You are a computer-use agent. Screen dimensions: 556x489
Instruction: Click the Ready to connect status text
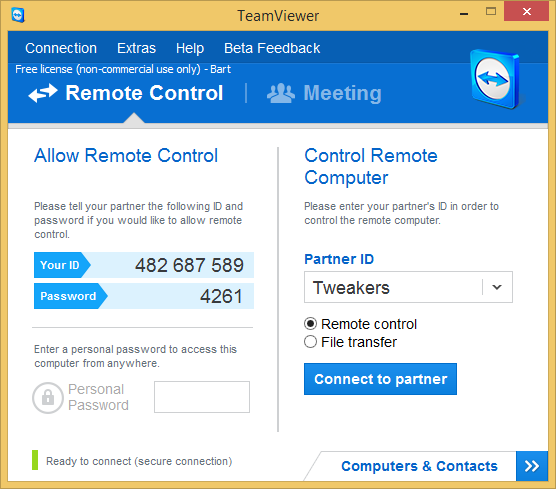pos(139,461)
